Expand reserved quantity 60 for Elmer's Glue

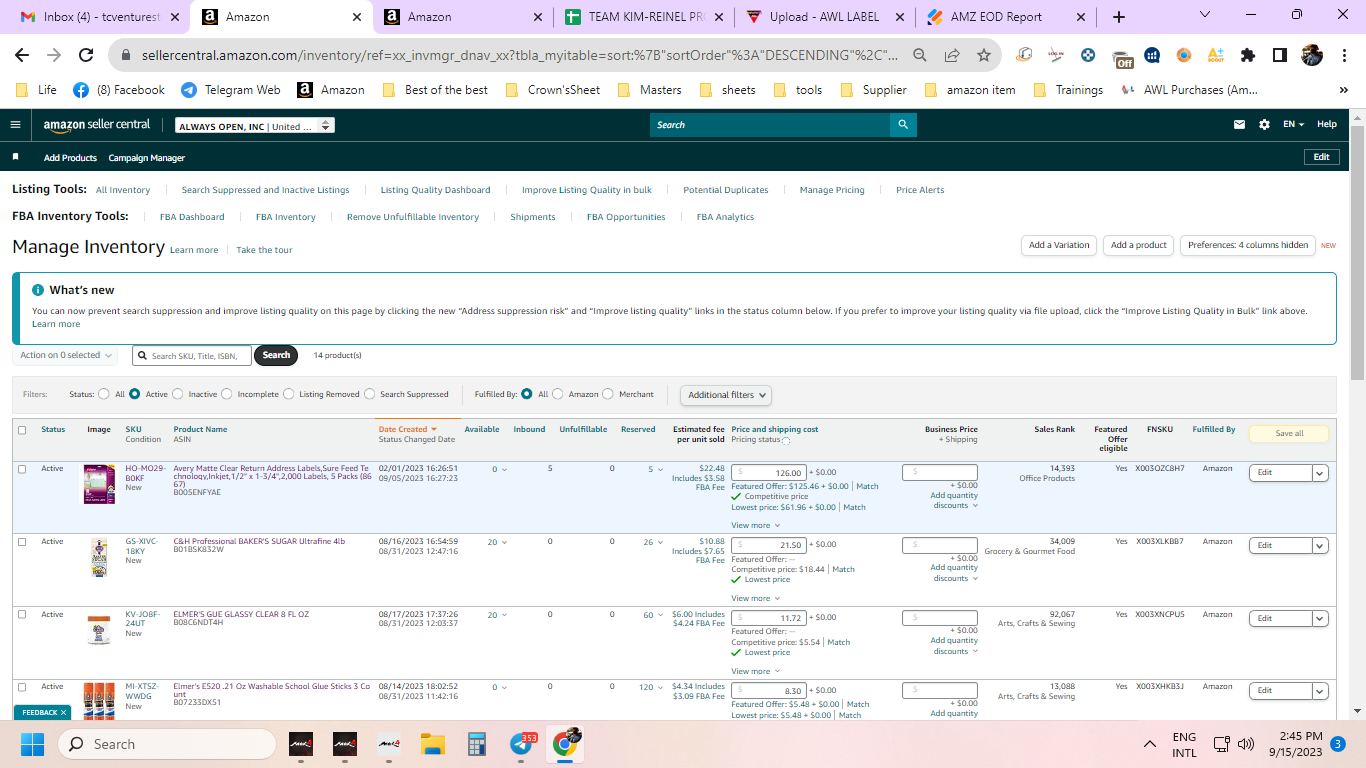(655, 615)
